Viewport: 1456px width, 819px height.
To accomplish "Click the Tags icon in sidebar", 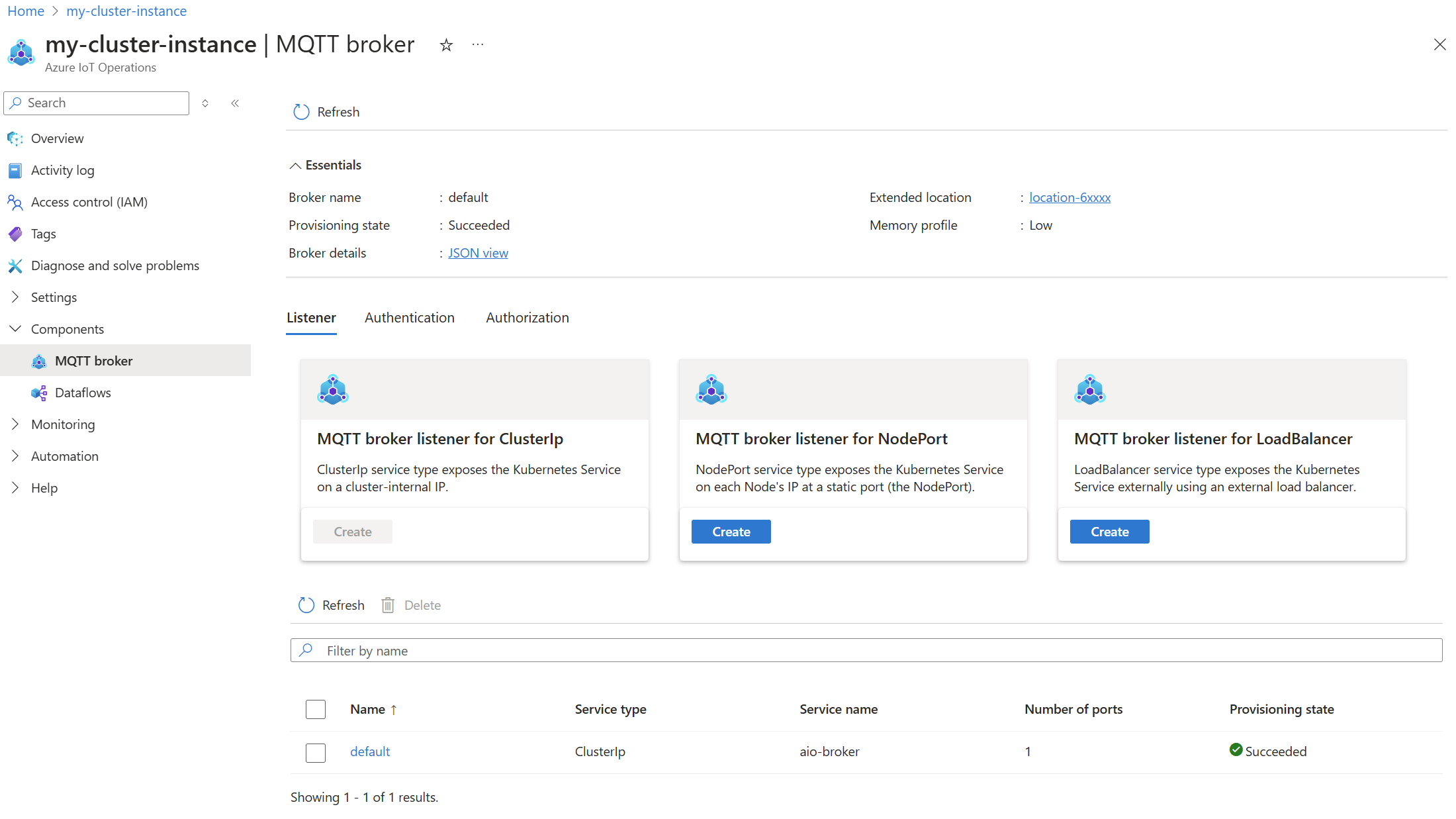I will point(15,233).
